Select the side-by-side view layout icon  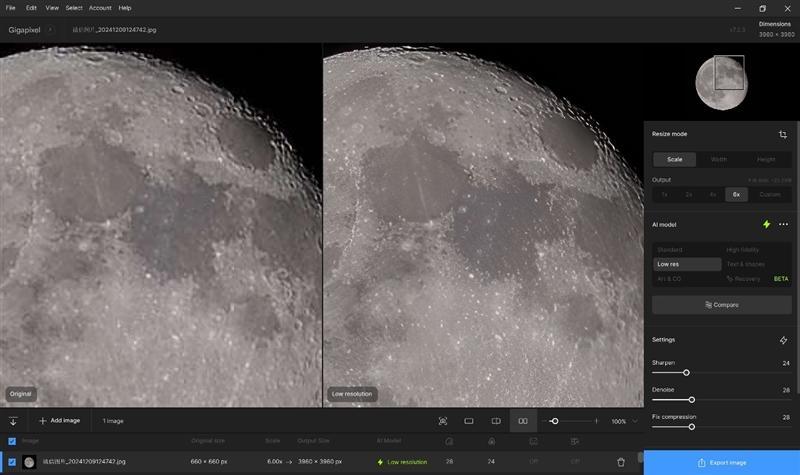coord(522,421)
